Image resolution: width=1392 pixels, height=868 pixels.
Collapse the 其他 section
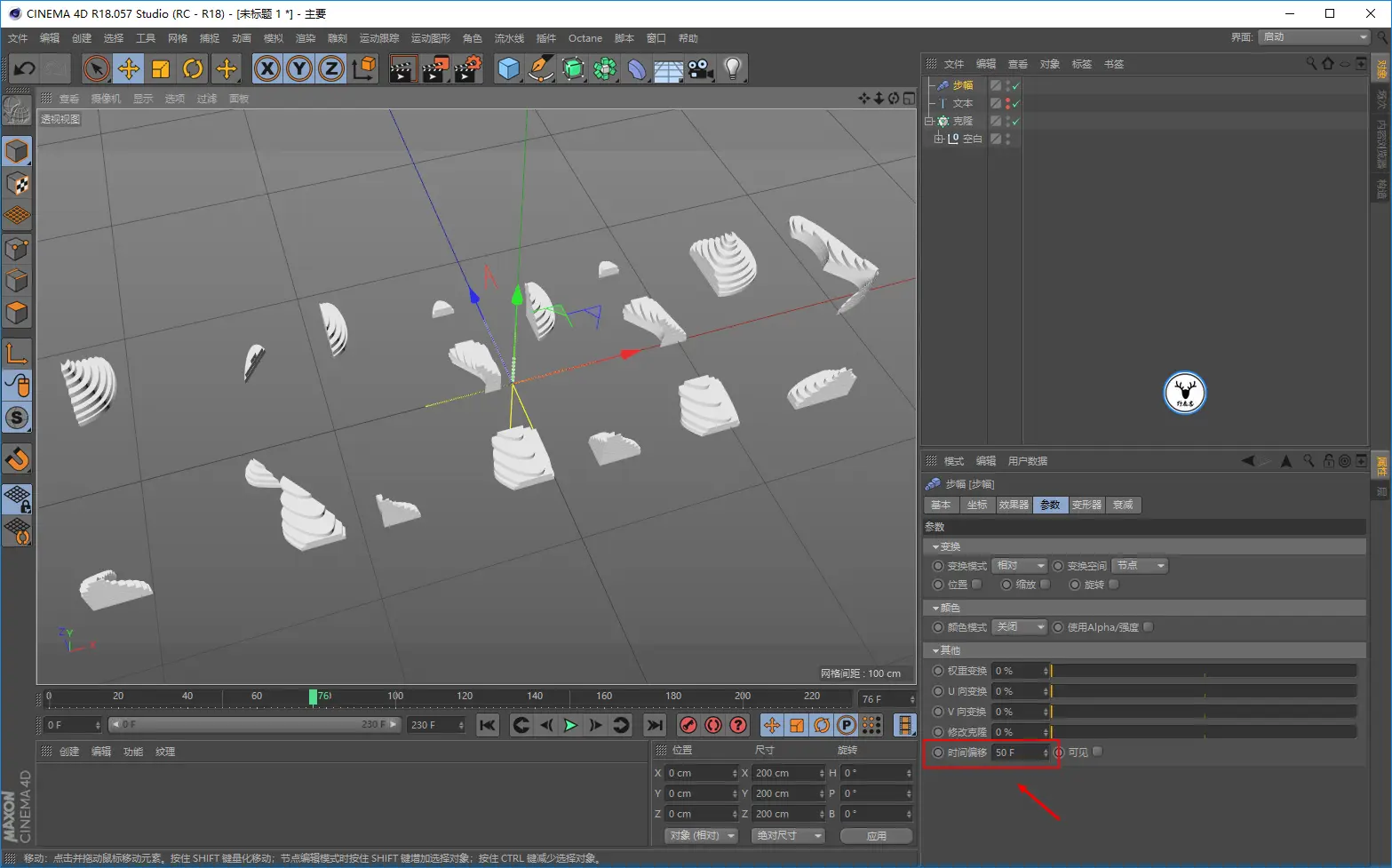[x=936, y=650]
